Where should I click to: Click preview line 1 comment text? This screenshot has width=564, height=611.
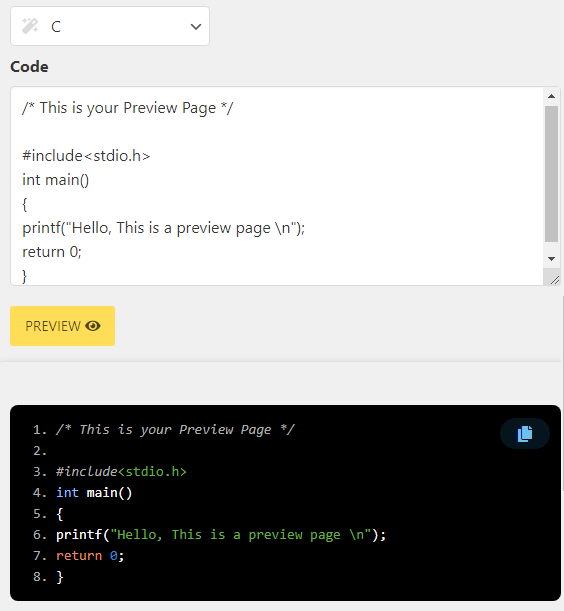click(175, 429)
